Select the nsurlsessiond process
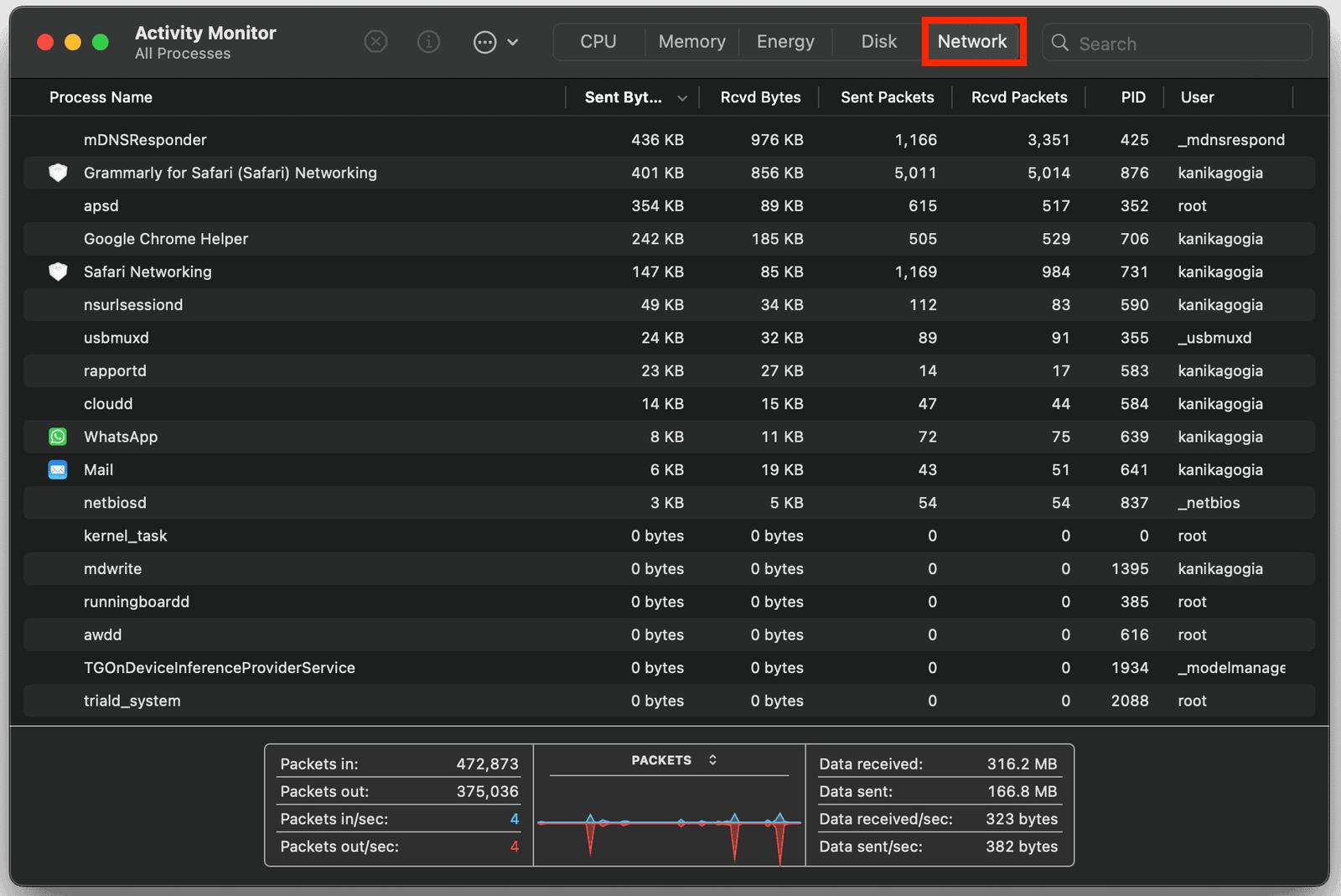 click(133, 305)
